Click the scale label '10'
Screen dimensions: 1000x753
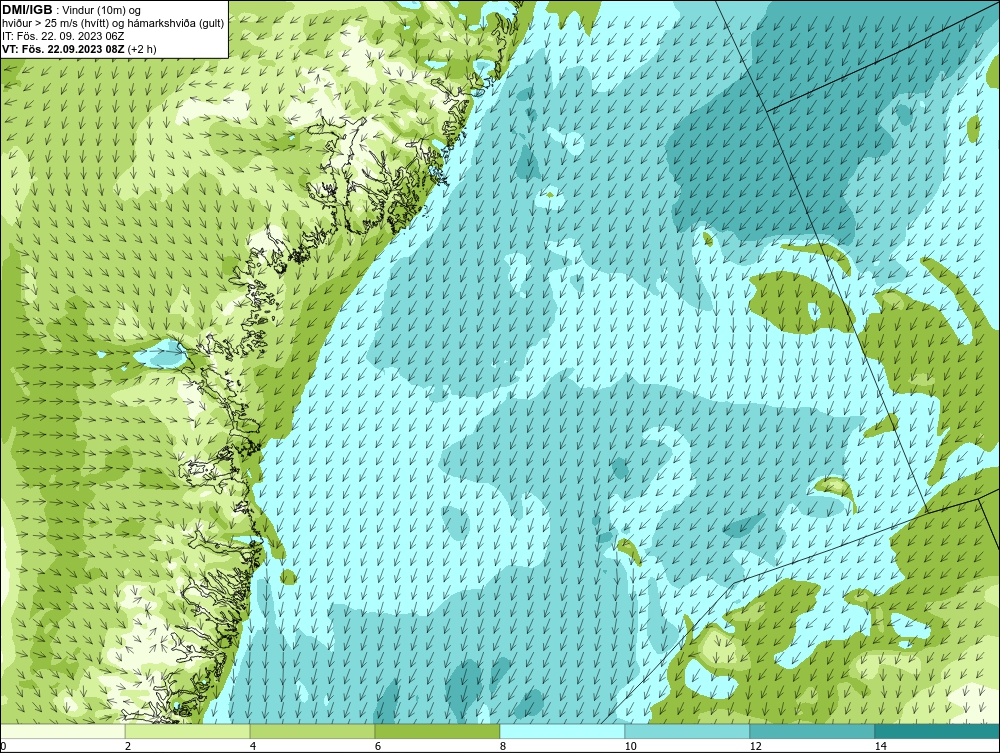630,747
